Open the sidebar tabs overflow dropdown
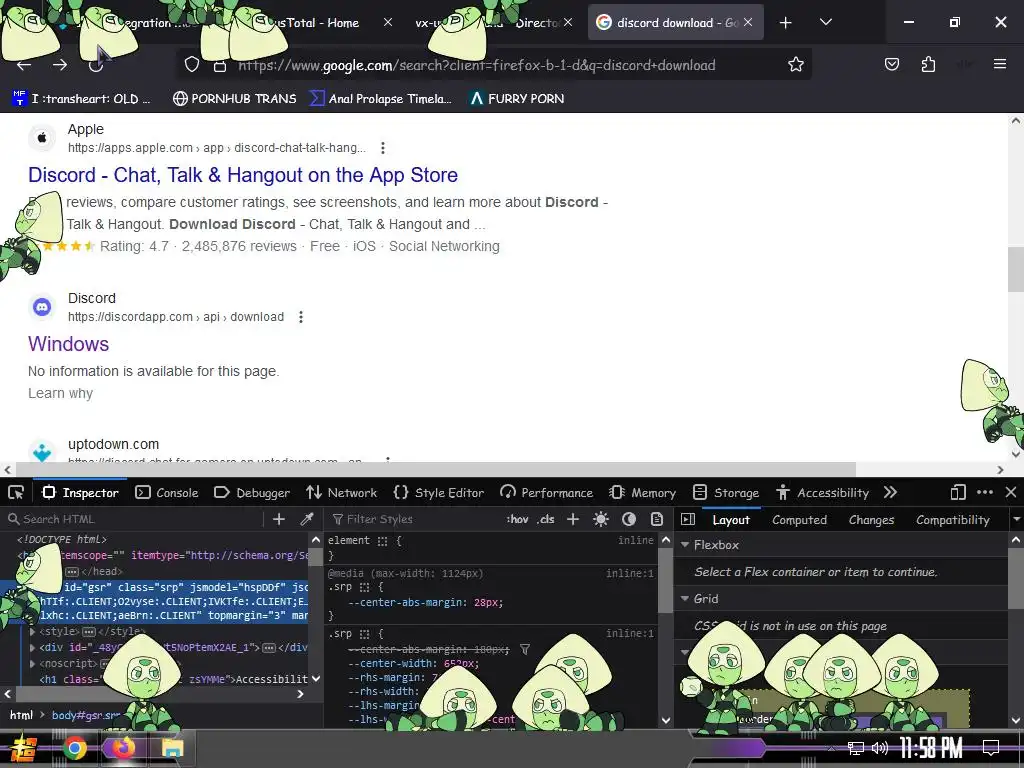This screenshot has width=1024, height=768. pyautogui.click(x=1016, y=520)
